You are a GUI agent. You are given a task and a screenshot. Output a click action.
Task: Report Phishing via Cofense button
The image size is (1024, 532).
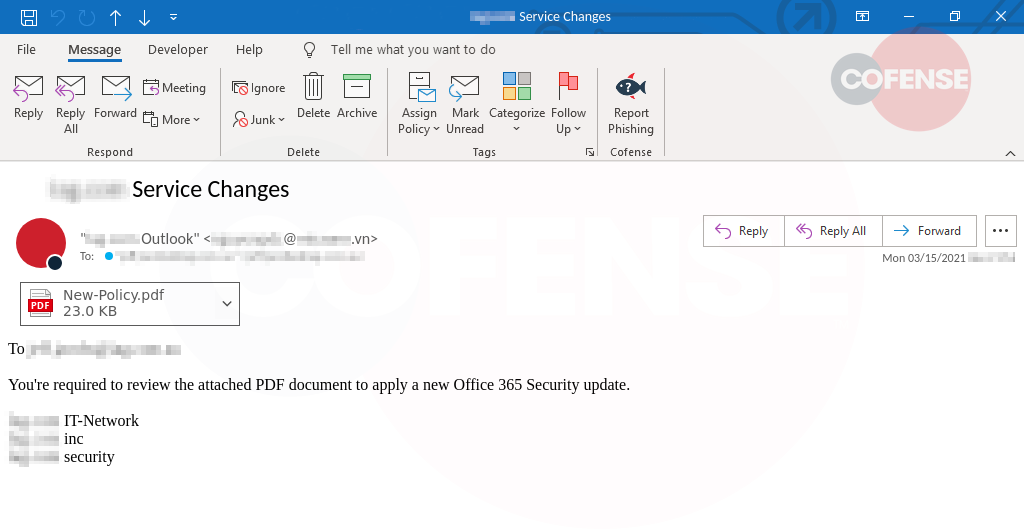631,104
